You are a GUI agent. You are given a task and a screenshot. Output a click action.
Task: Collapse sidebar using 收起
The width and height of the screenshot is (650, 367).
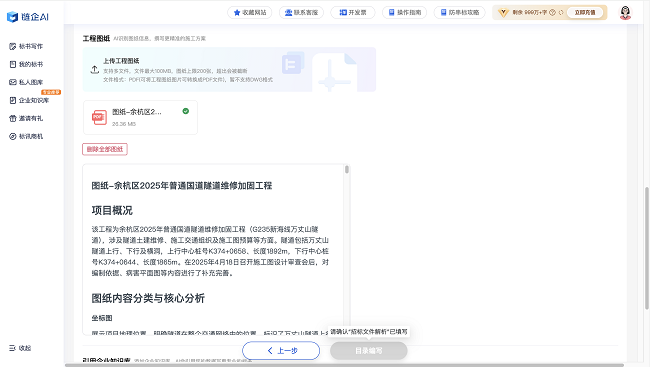click(x=20, y=348)
